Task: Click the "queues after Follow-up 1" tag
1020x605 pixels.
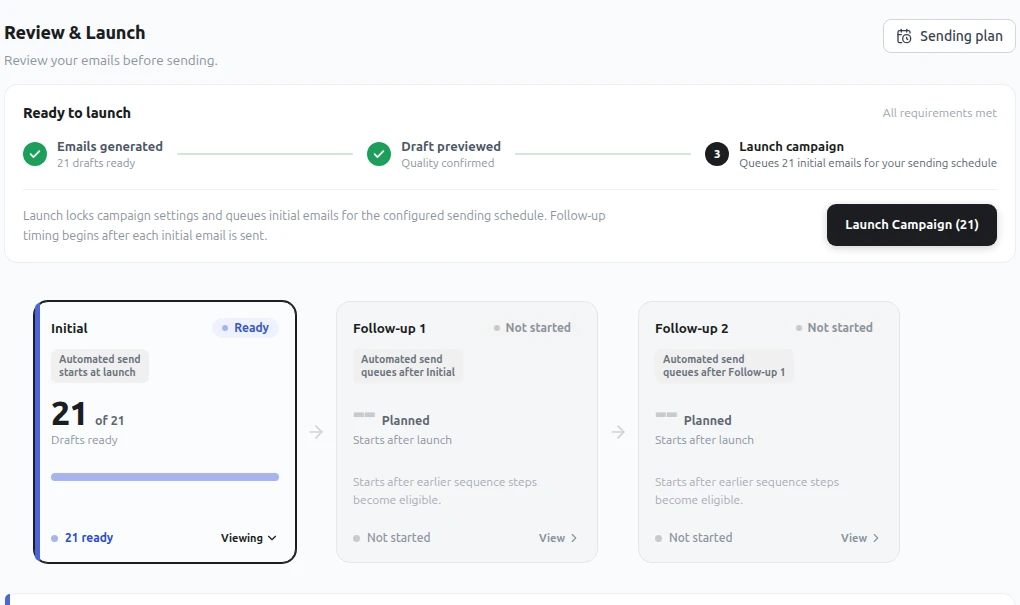Action: click(x=724, y=366)
